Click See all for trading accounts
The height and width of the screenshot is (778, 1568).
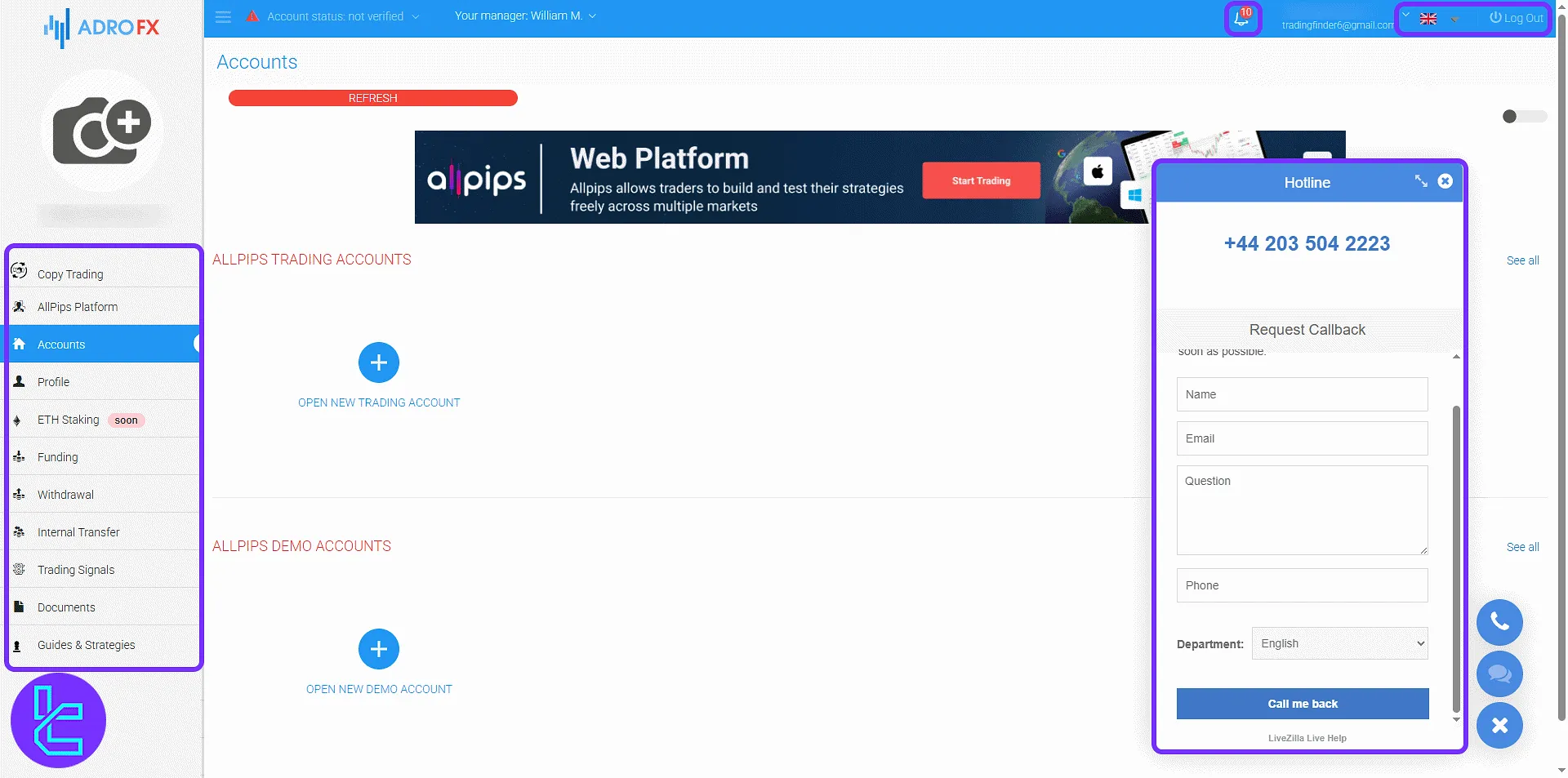pyautogui.click(x=1523, y=260)
